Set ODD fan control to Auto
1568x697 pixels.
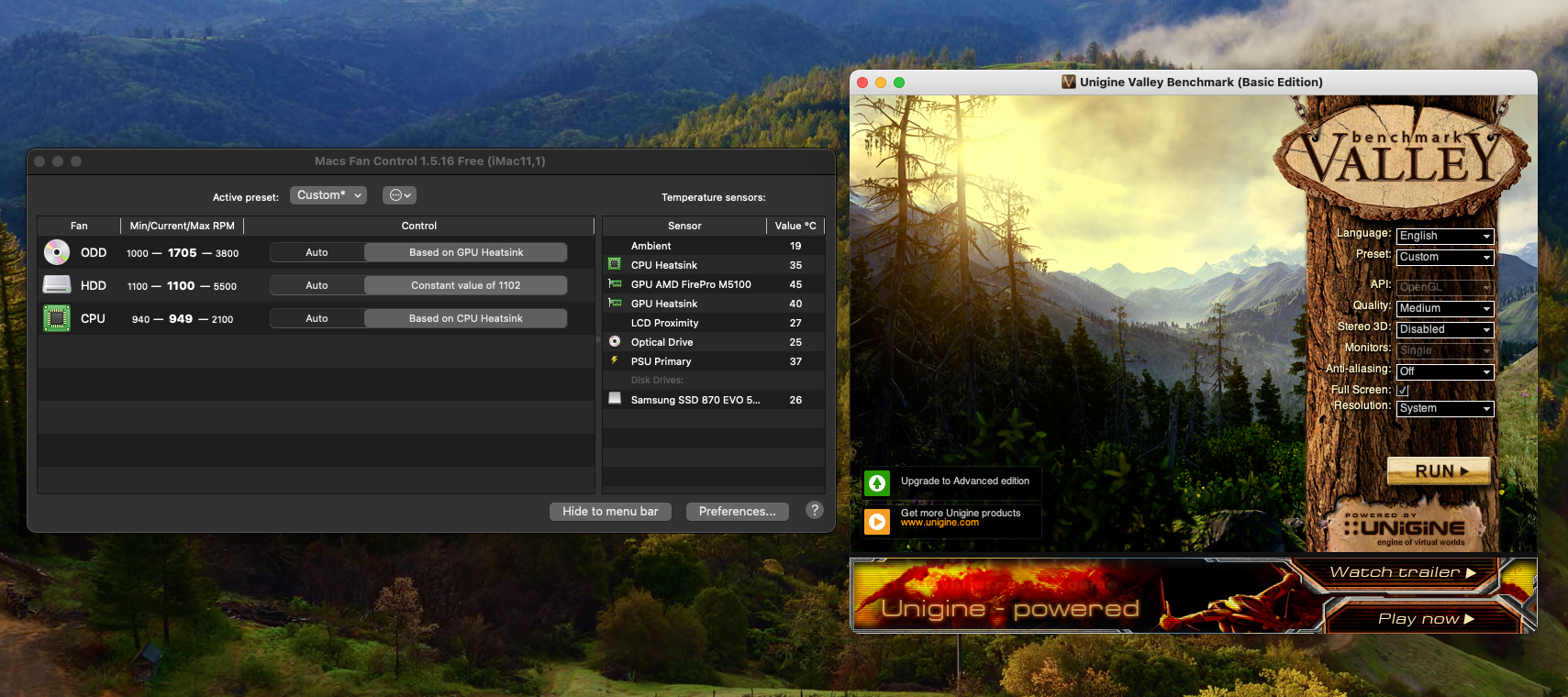click(x=317, y=252)
